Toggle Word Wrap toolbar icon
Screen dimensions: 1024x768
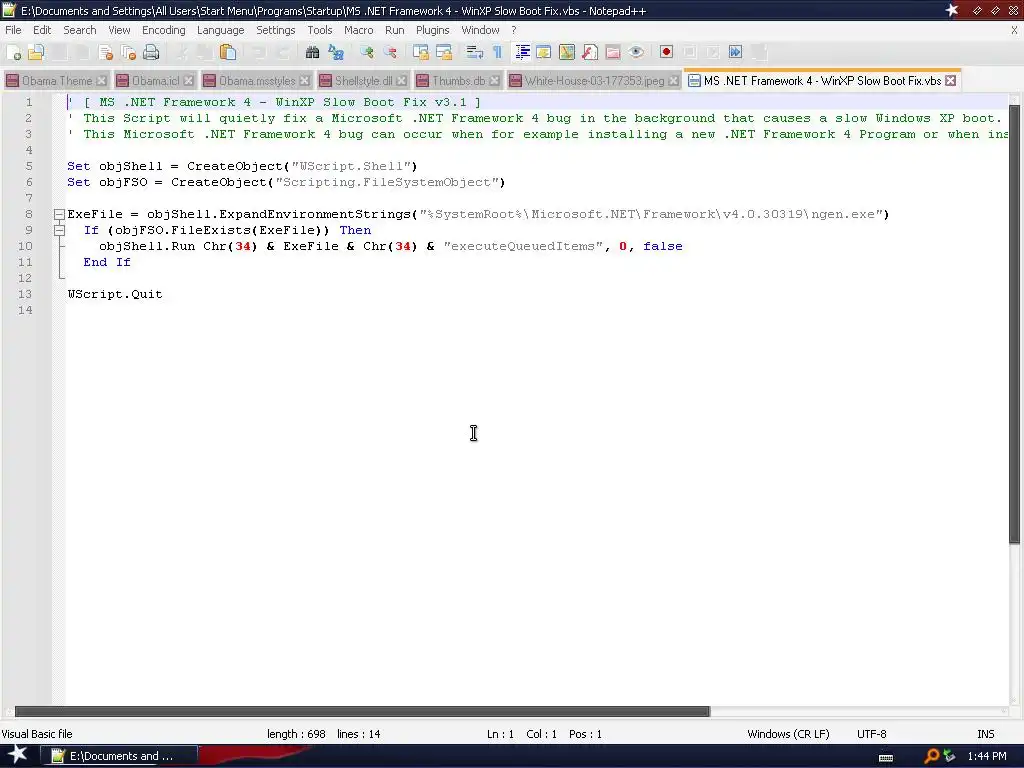[475, 52]
